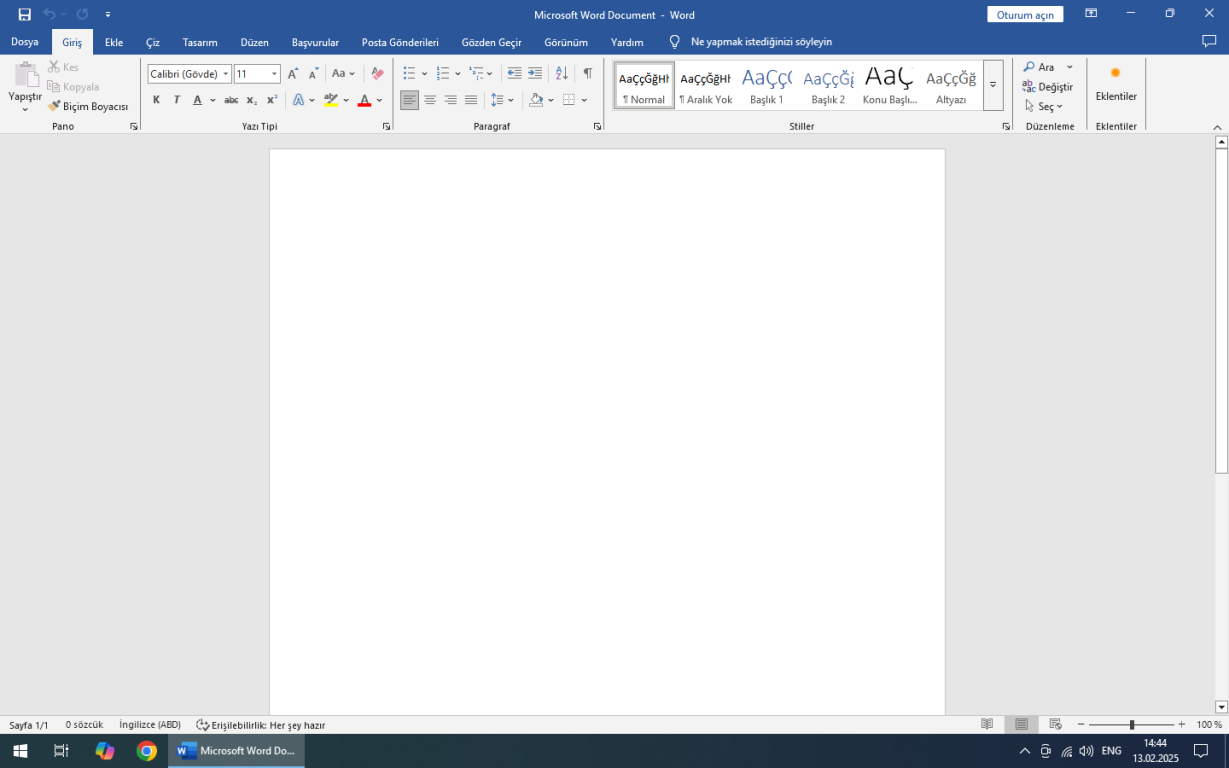Screen dimensions: 1229x768
Task: Click the ribbon display options icon
Action: [x=1091, y=14]
